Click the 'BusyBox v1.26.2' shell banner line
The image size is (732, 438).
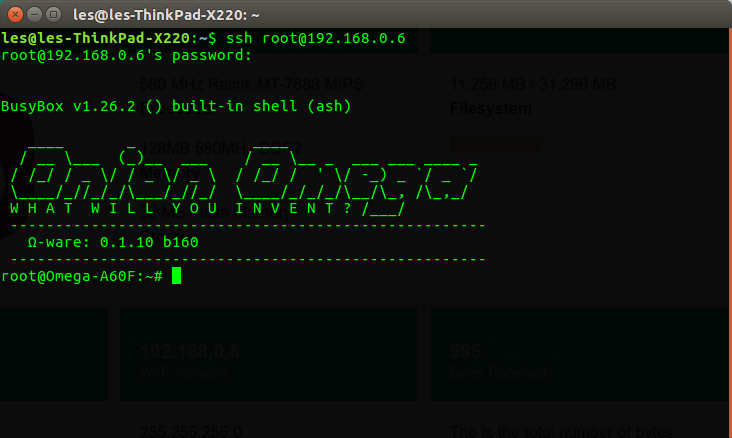[x=176, y=106]
